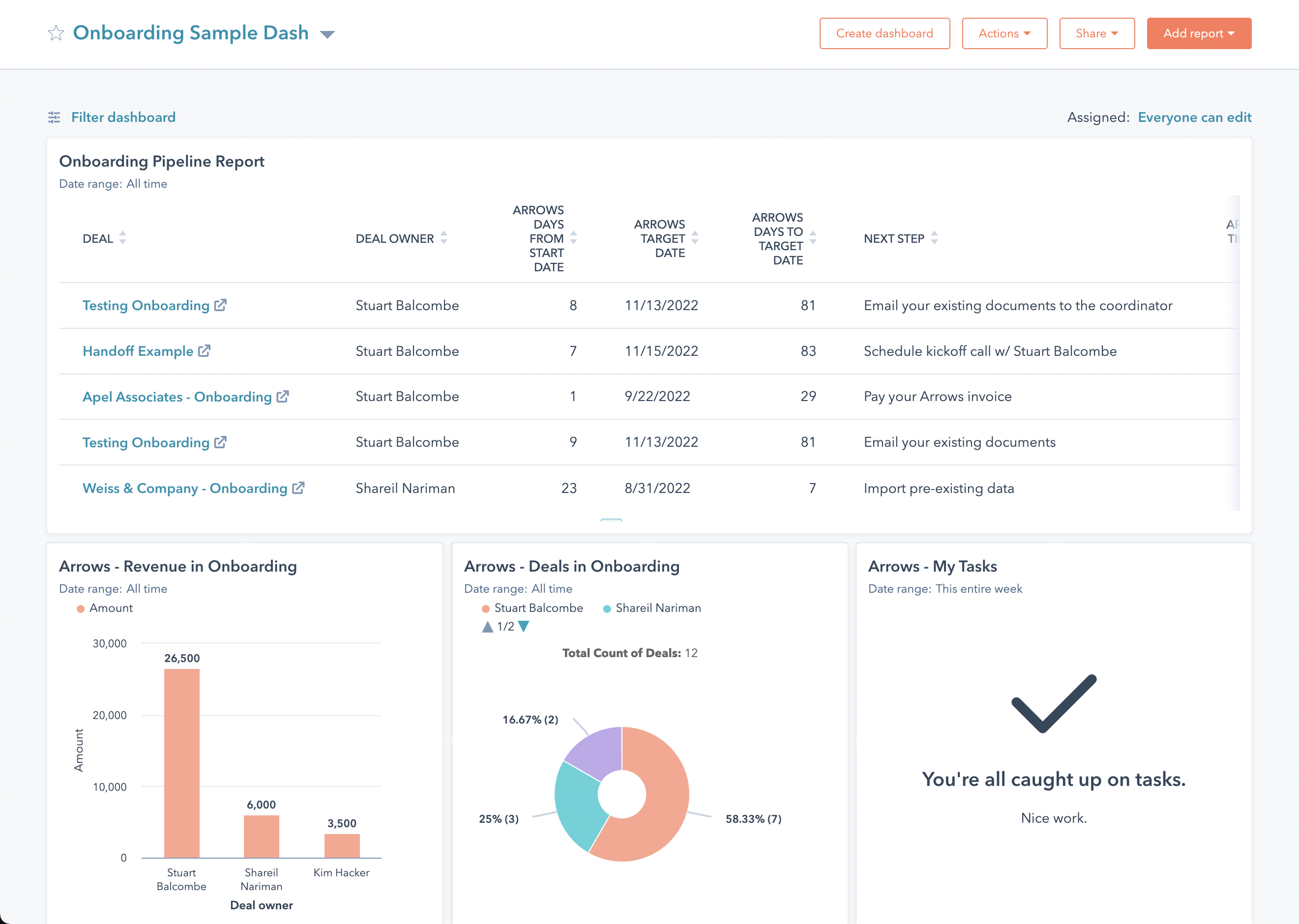Viewport: 1299px width, 924px height.
Task: Toggle the Amount legend in revenue chart
Action: click(x=105, y=607)
